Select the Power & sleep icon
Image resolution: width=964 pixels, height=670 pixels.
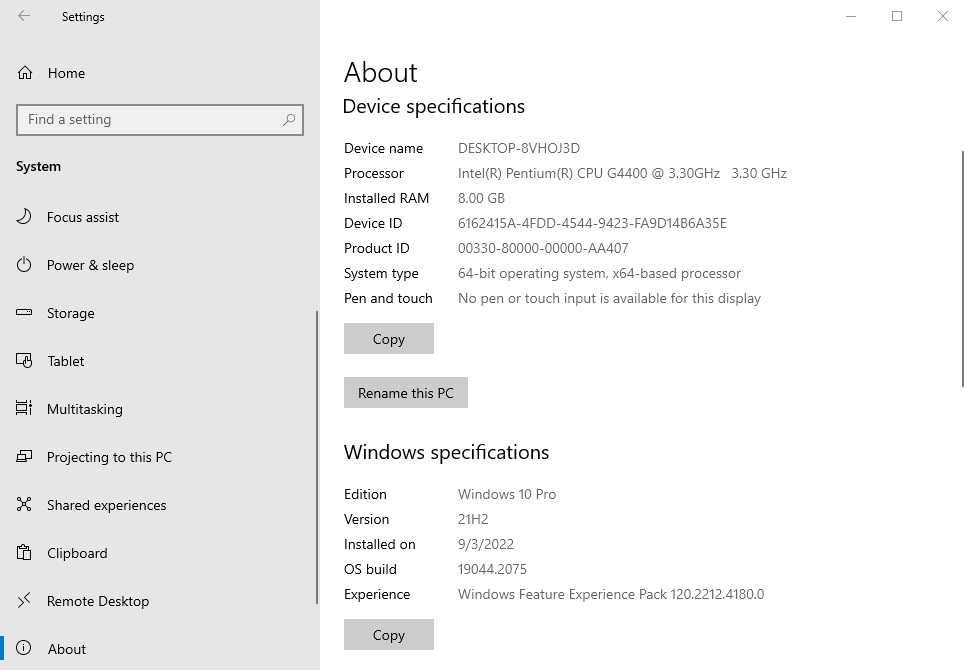tap(24, 265)
